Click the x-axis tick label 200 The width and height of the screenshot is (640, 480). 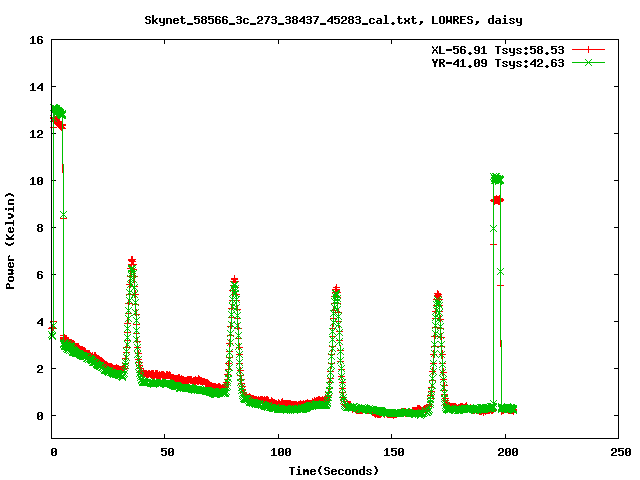click(508, 452)
